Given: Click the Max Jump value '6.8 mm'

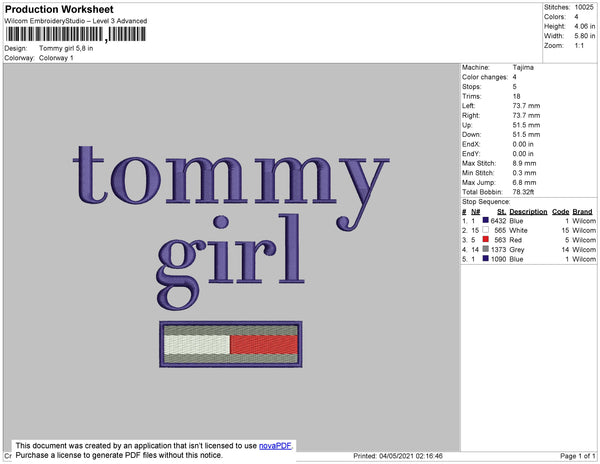Looking at the screenshot, I should click(x=524, y=182).
